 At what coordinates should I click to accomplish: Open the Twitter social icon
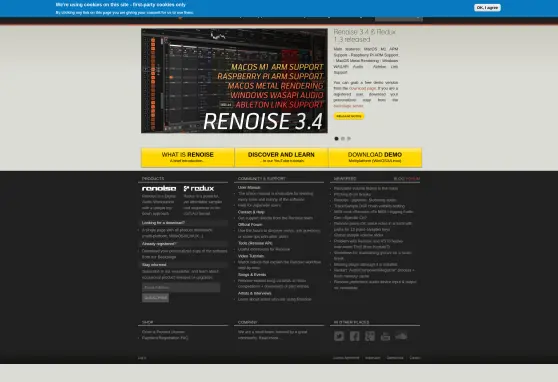tap(339, 336)
